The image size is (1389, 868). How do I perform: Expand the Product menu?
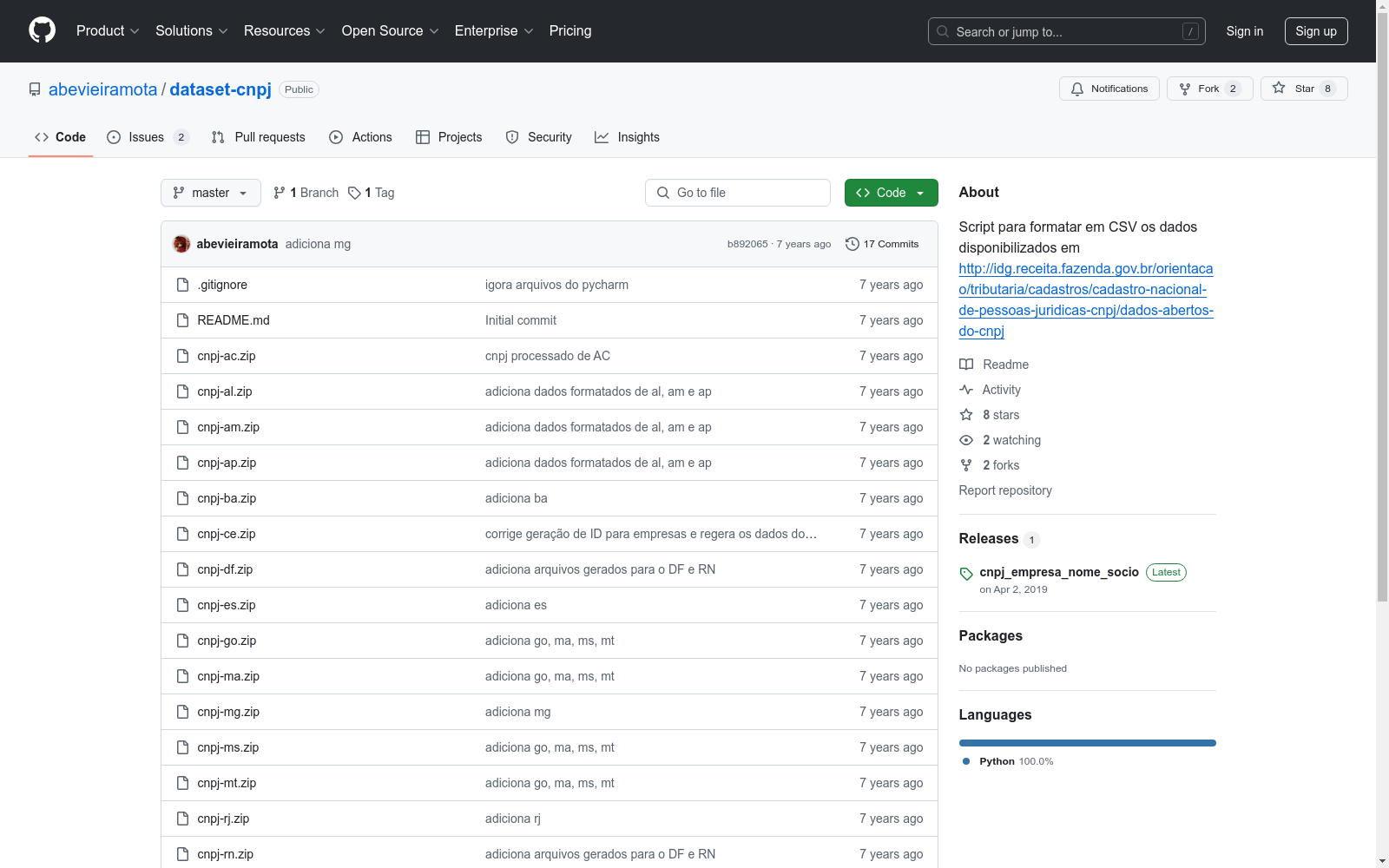[108, 30]
